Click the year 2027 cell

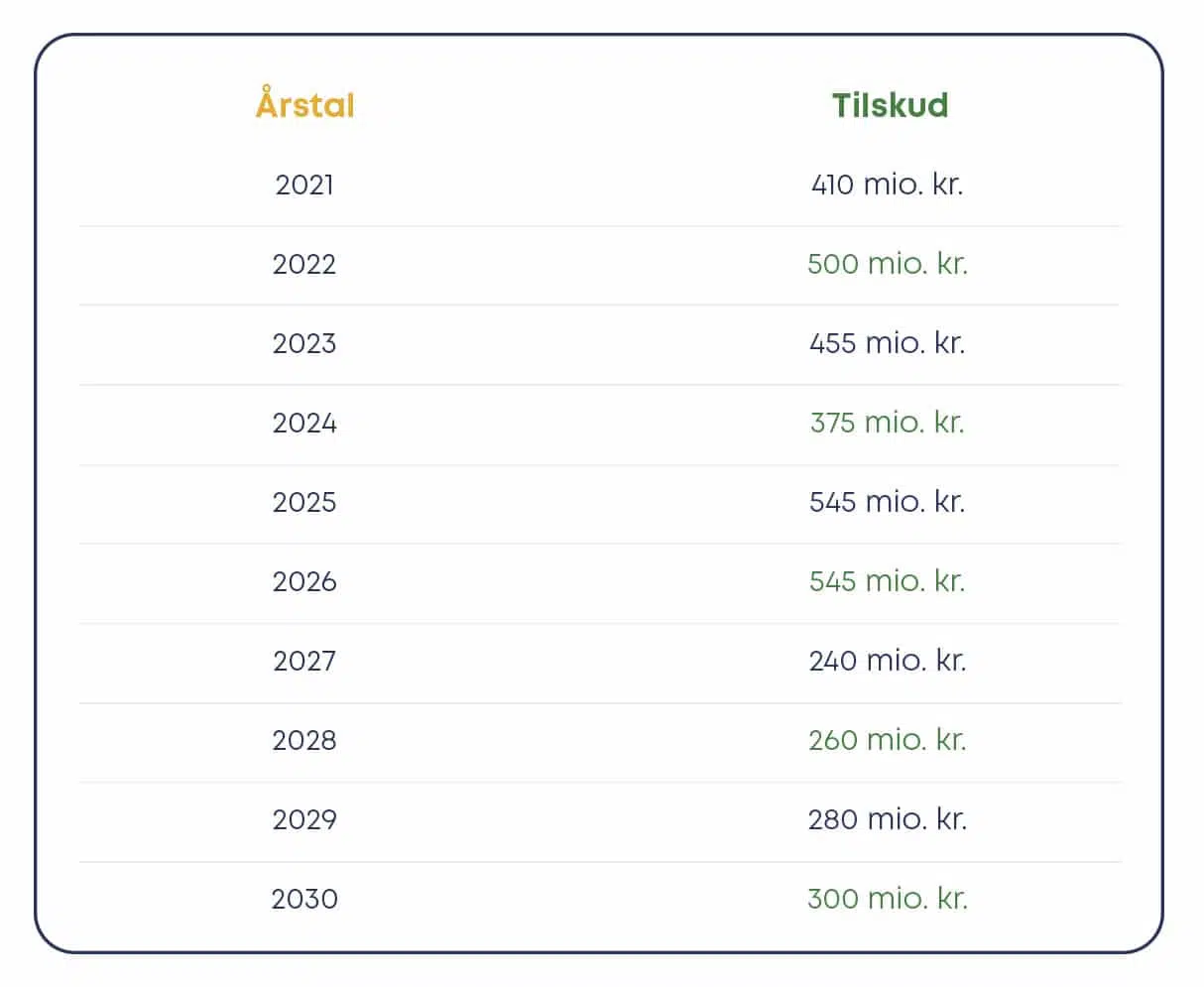tap(304, 661)
